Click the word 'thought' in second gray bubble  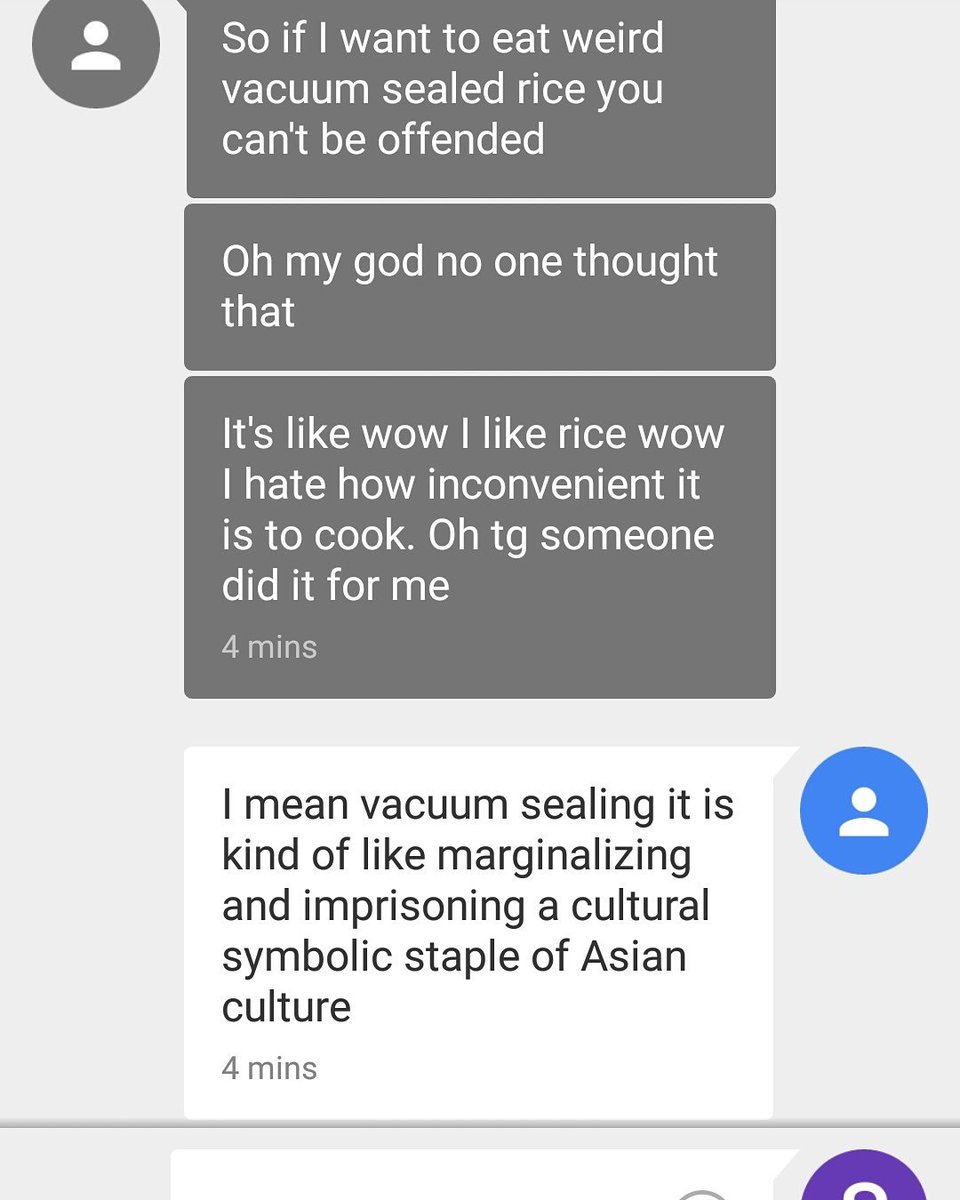pyautogui.click(x=646, y=263)
